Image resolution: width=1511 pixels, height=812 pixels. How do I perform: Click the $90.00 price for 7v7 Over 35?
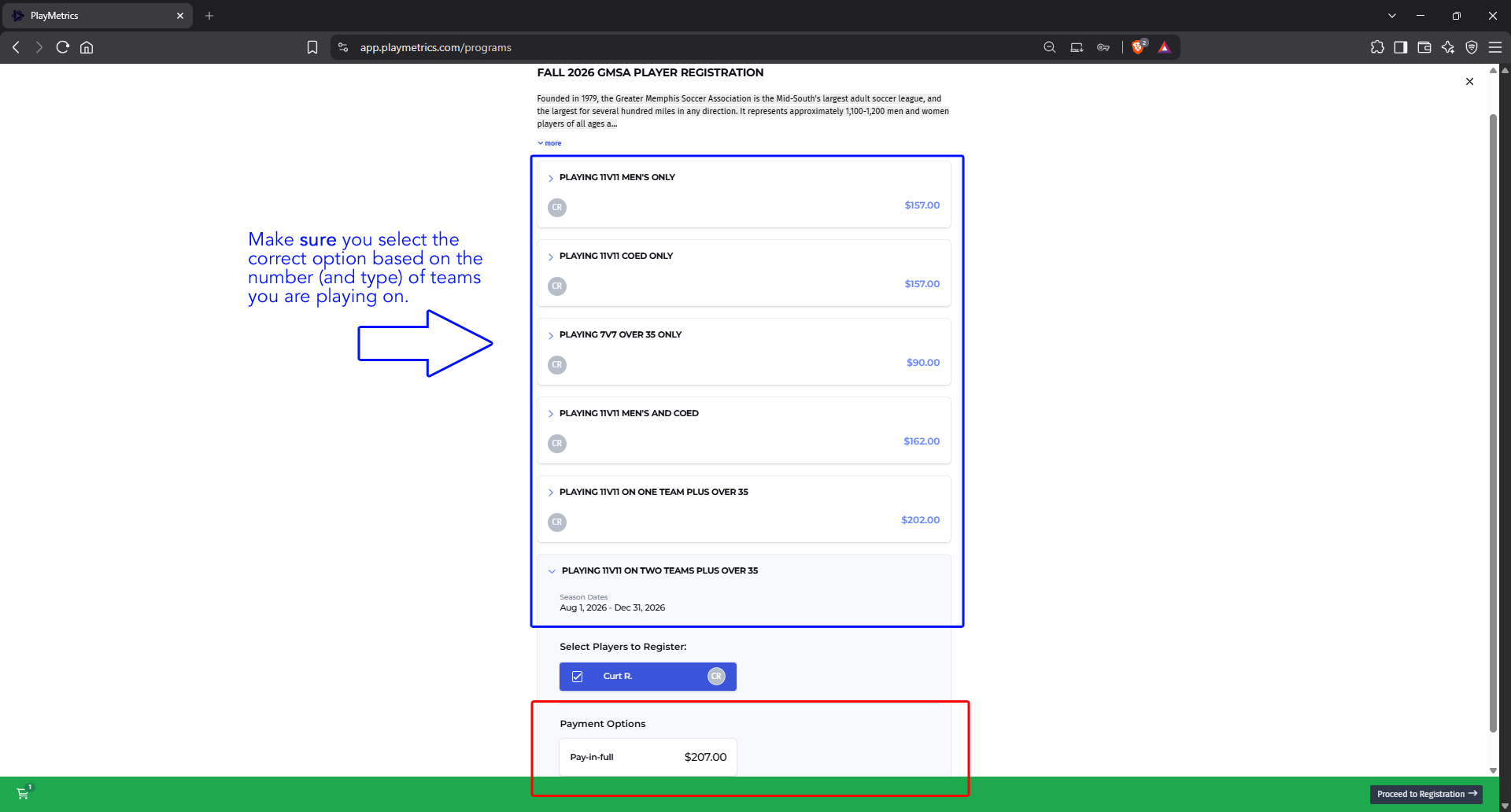tap(923, 363)
